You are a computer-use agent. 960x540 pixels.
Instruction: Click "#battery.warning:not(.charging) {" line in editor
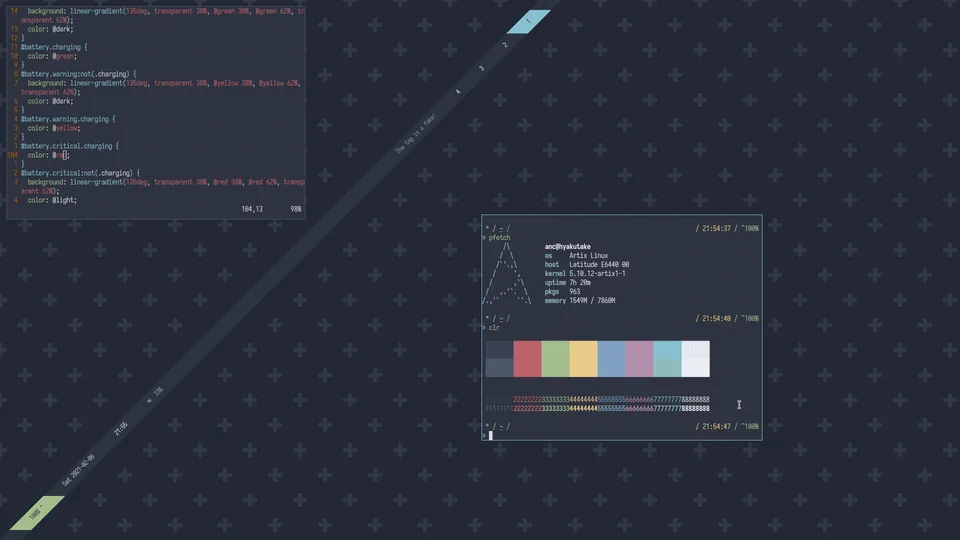79,74
